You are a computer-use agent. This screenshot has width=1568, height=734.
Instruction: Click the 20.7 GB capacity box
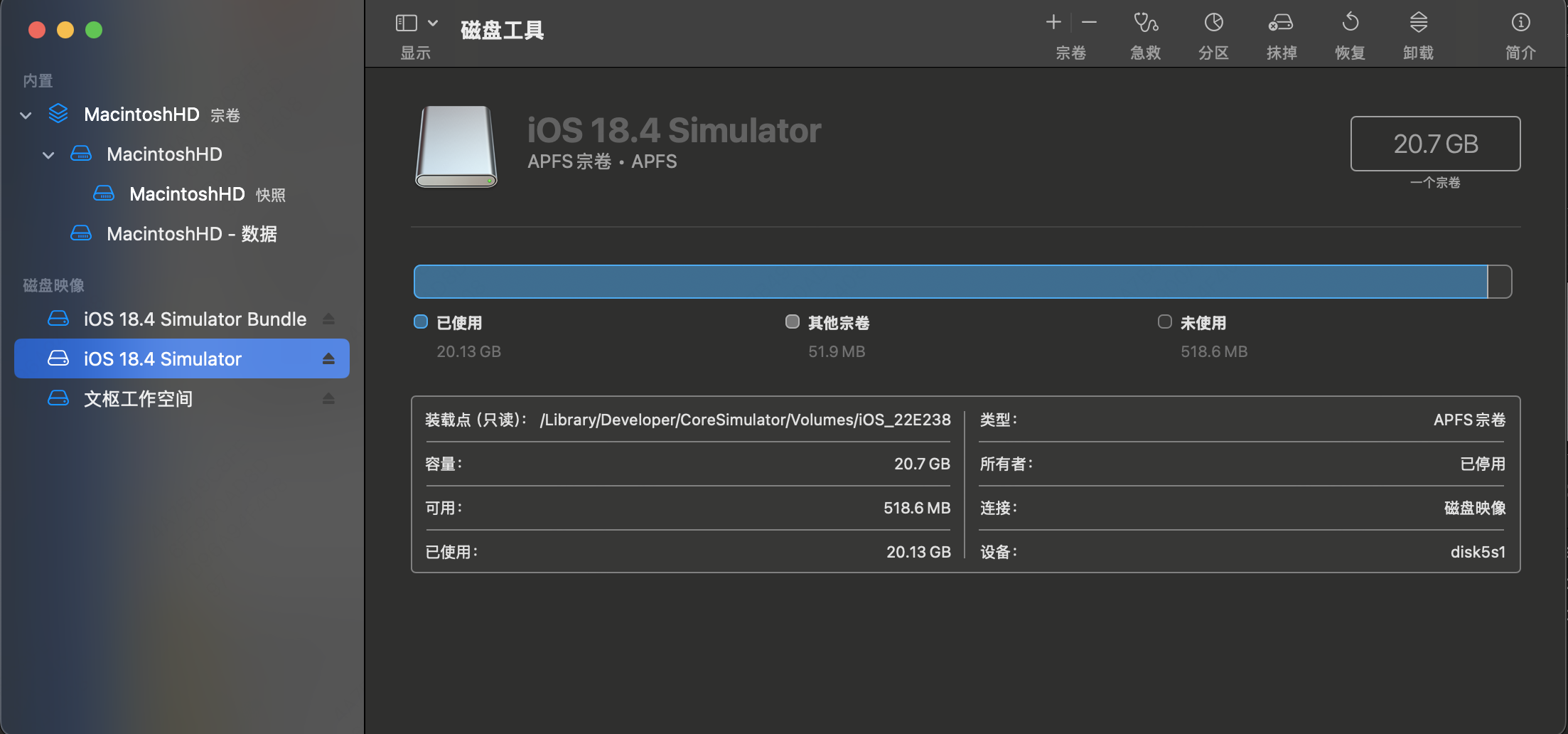point(1435,144)
